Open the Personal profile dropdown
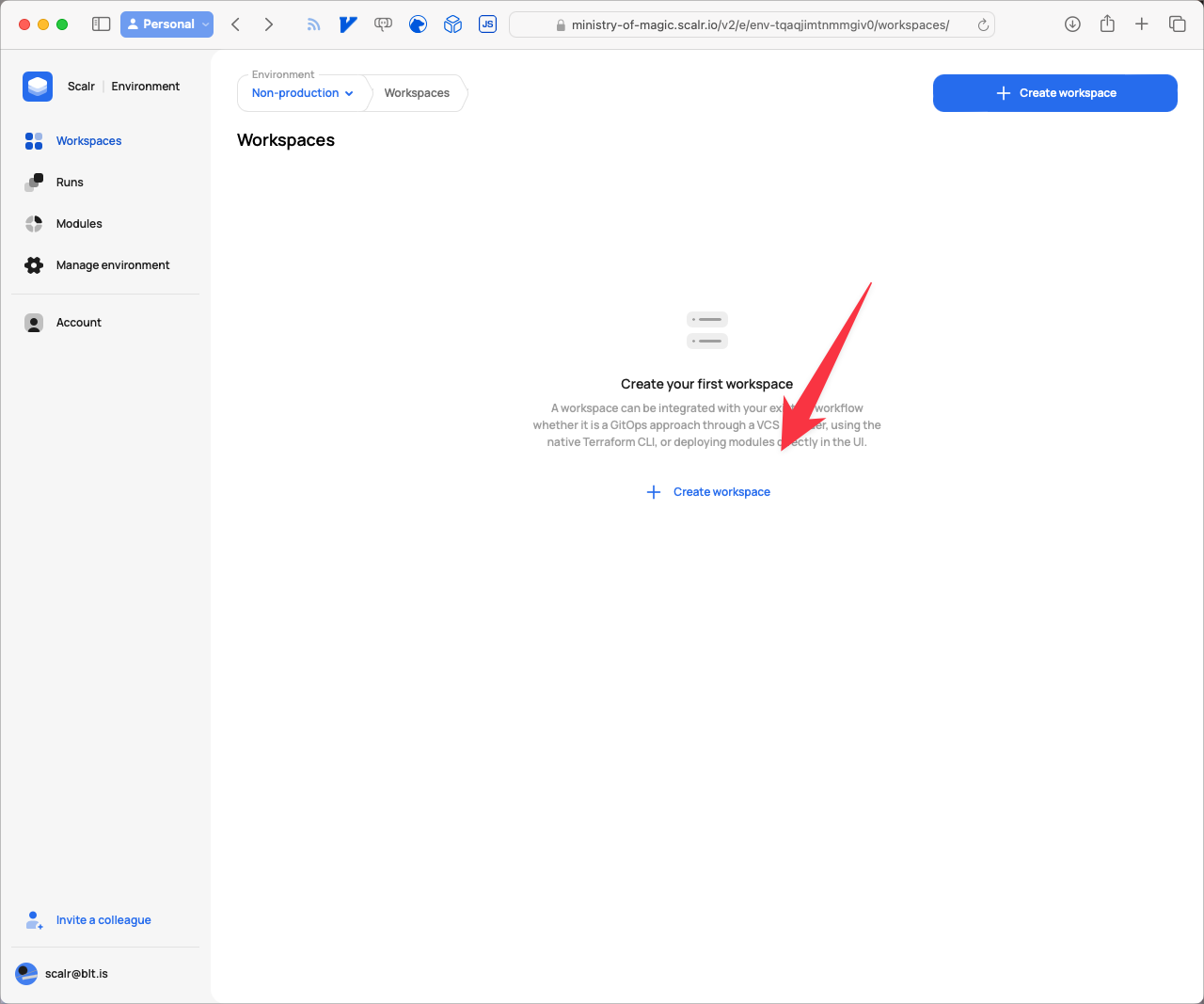This screenshot has height=1004, width=1204. pos(166,24)
